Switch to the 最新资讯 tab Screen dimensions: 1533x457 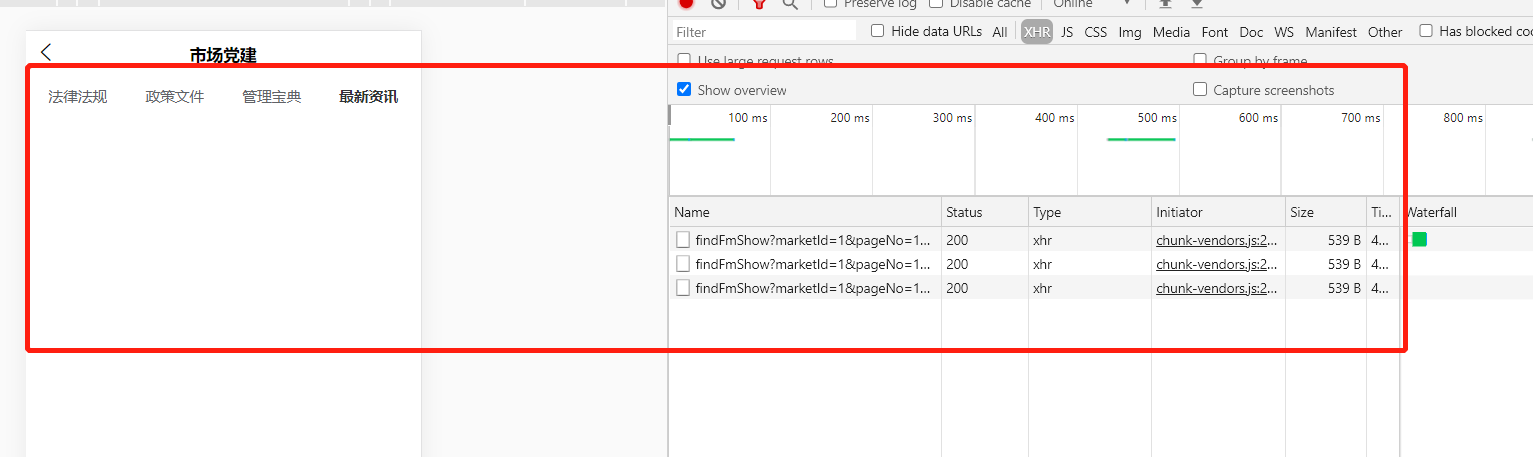pos(368,97)
